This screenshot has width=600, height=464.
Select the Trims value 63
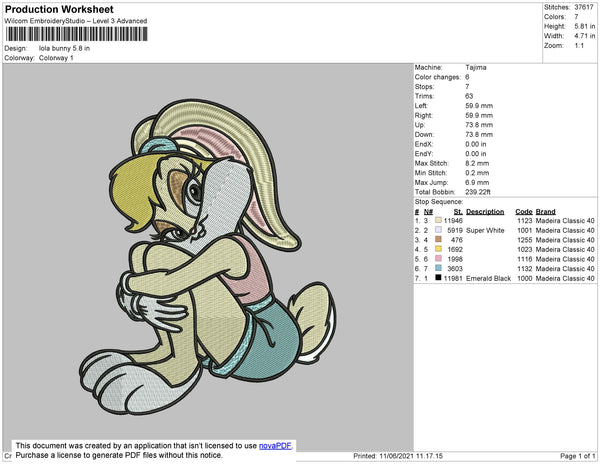[469, 96]
